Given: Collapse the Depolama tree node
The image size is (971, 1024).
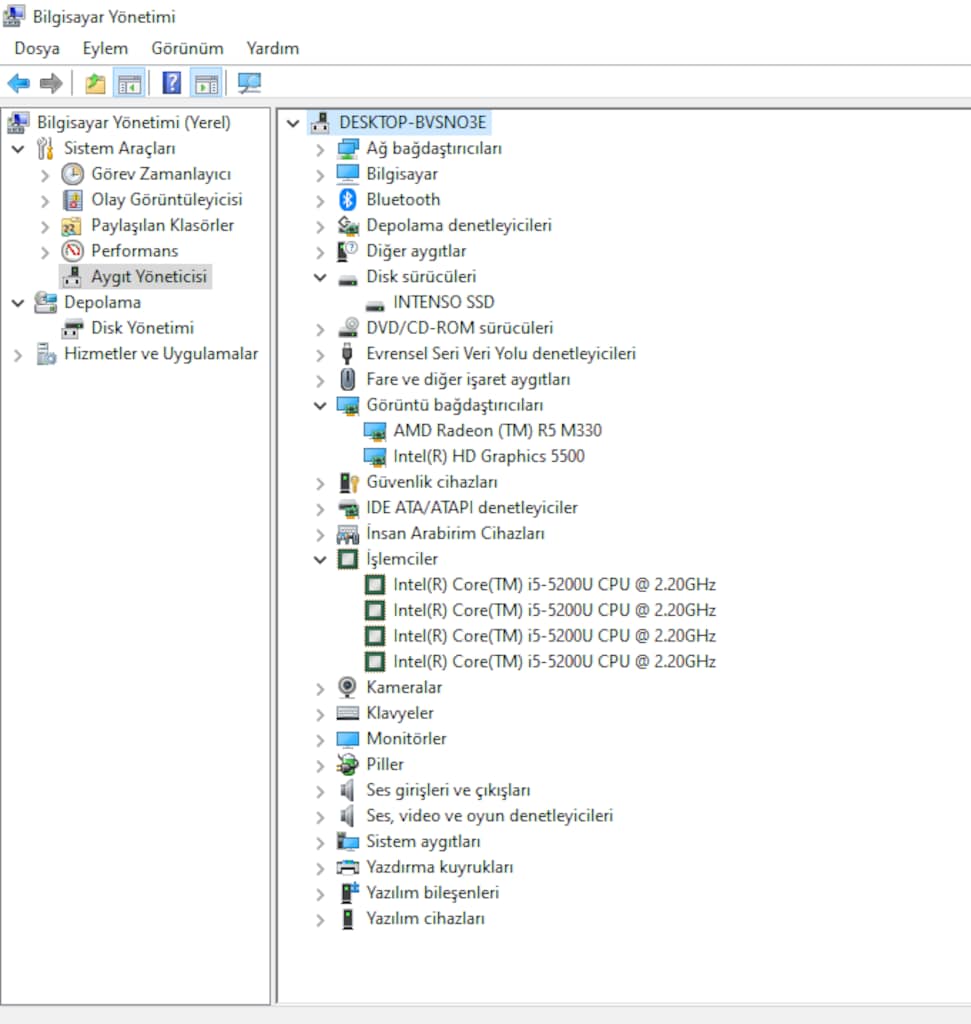Looking at the screenshot, I should pyautogui.click(x=18, y=303).
